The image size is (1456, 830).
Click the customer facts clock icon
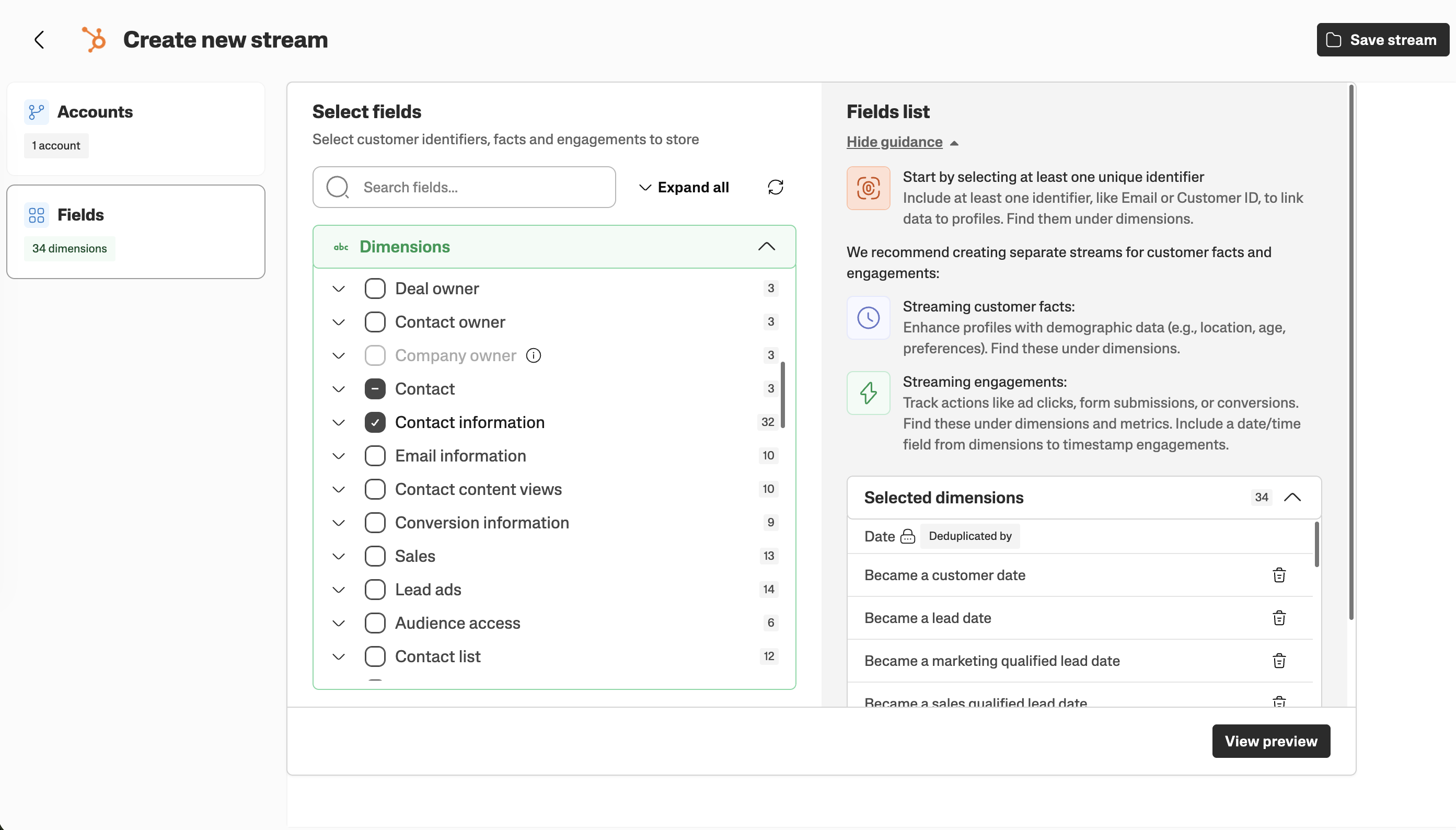868,317
